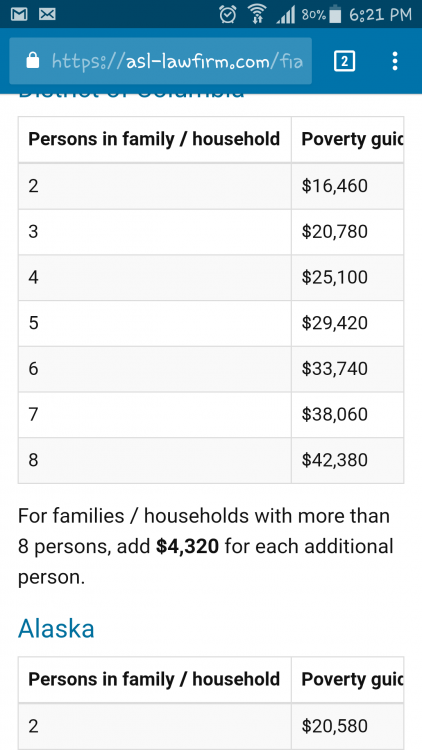Click the $4,320 bold amount text
422x750 pixels.
point(187,546)
